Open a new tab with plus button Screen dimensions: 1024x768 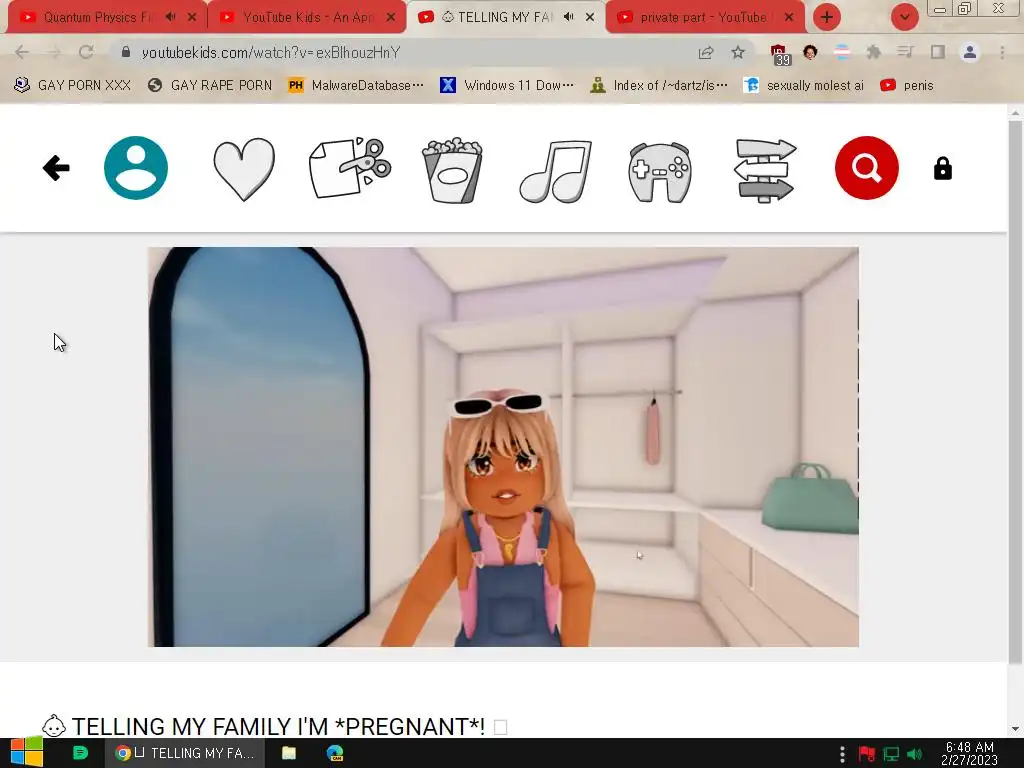point(827,17)
